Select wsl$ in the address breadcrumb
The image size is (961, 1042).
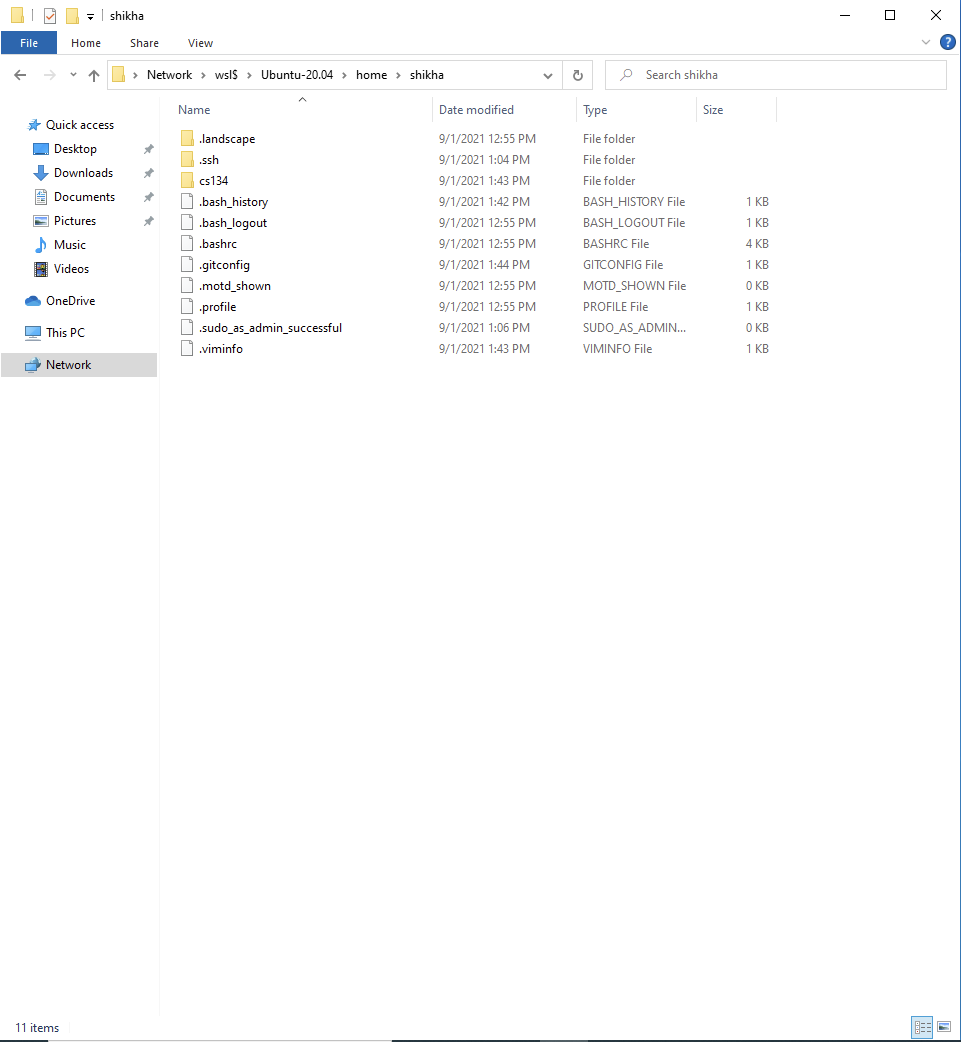pyautogui.click(x=226, y=75)
